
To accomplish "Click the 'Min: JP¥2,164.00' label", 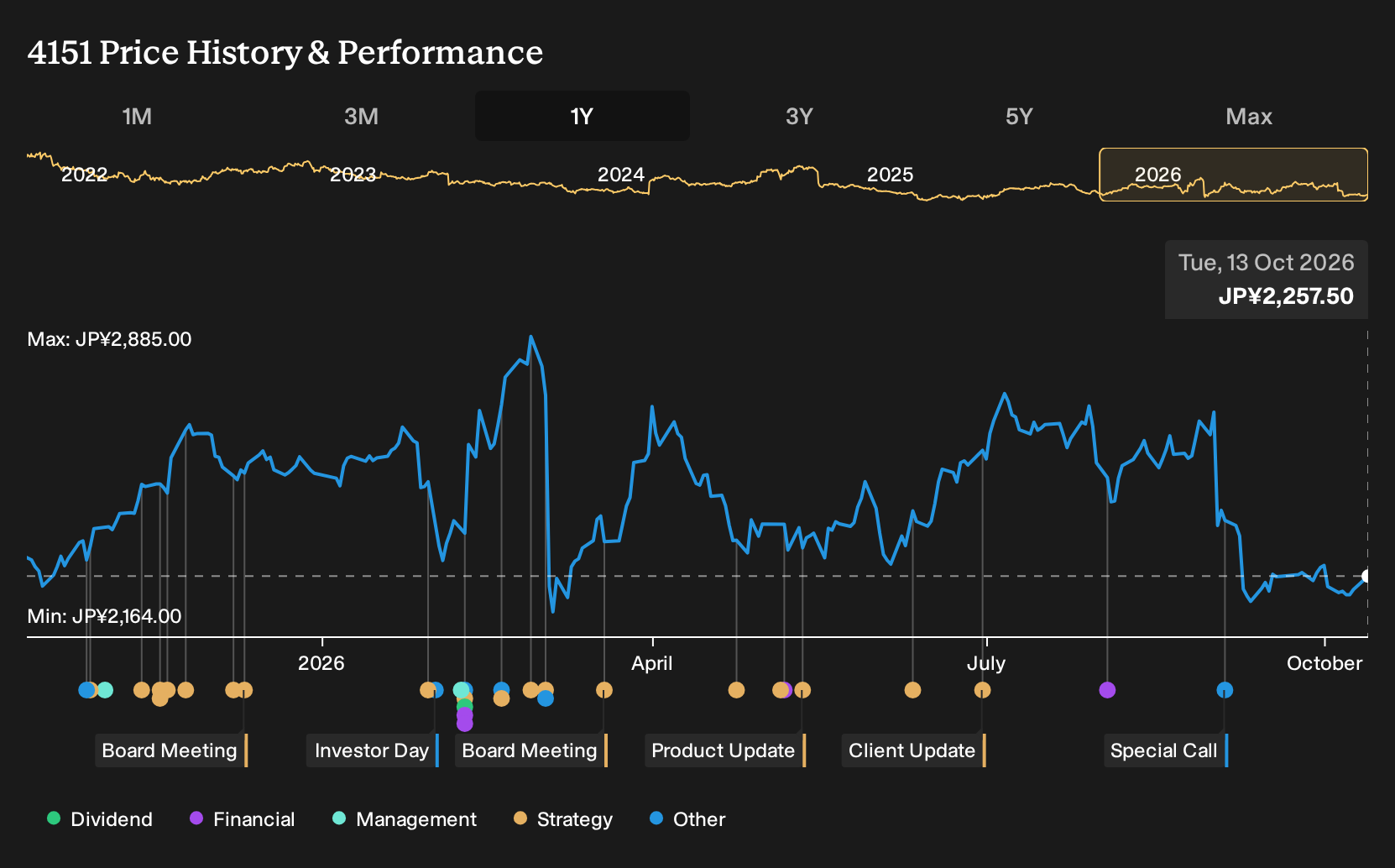I will [x=104, y=616].
